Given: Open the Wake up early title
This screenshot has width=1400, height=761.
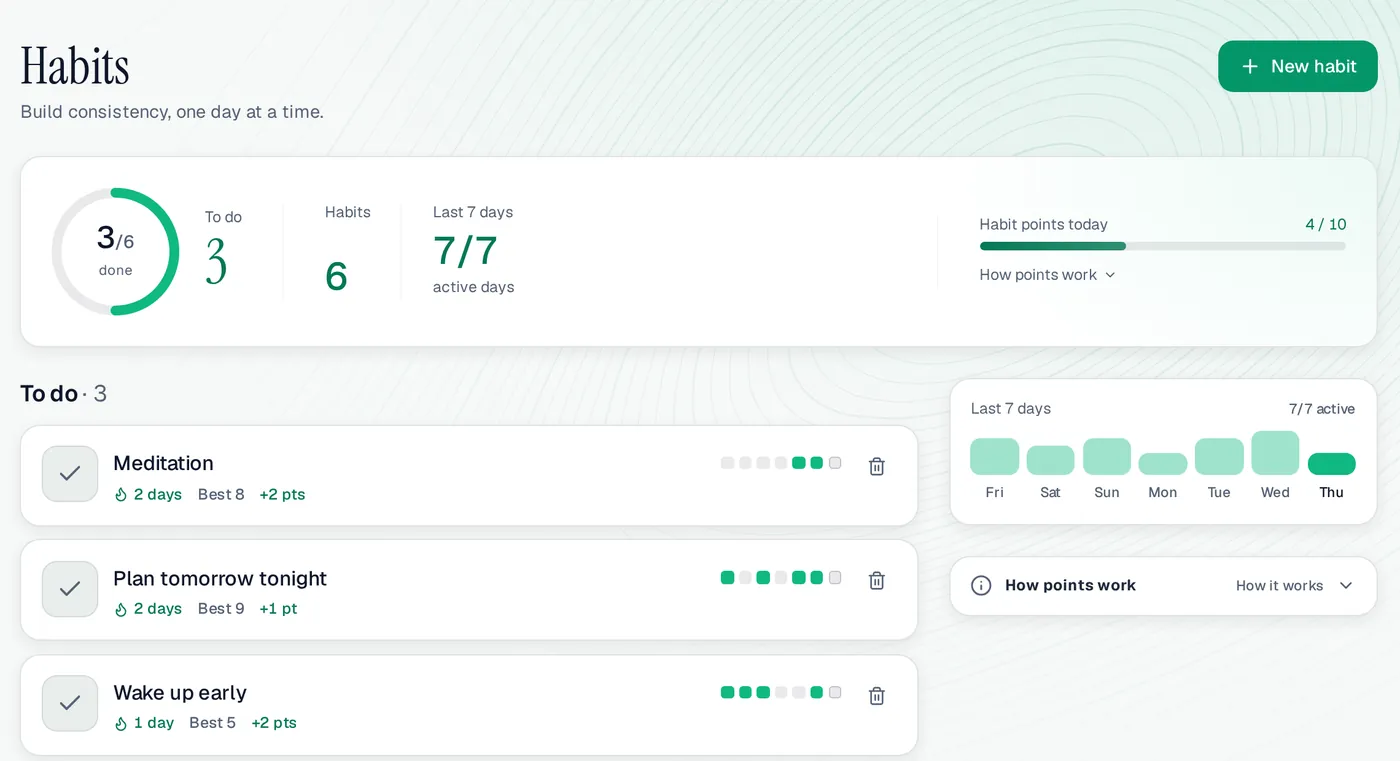Looking at the screenshot, I should tap(180, 692).
